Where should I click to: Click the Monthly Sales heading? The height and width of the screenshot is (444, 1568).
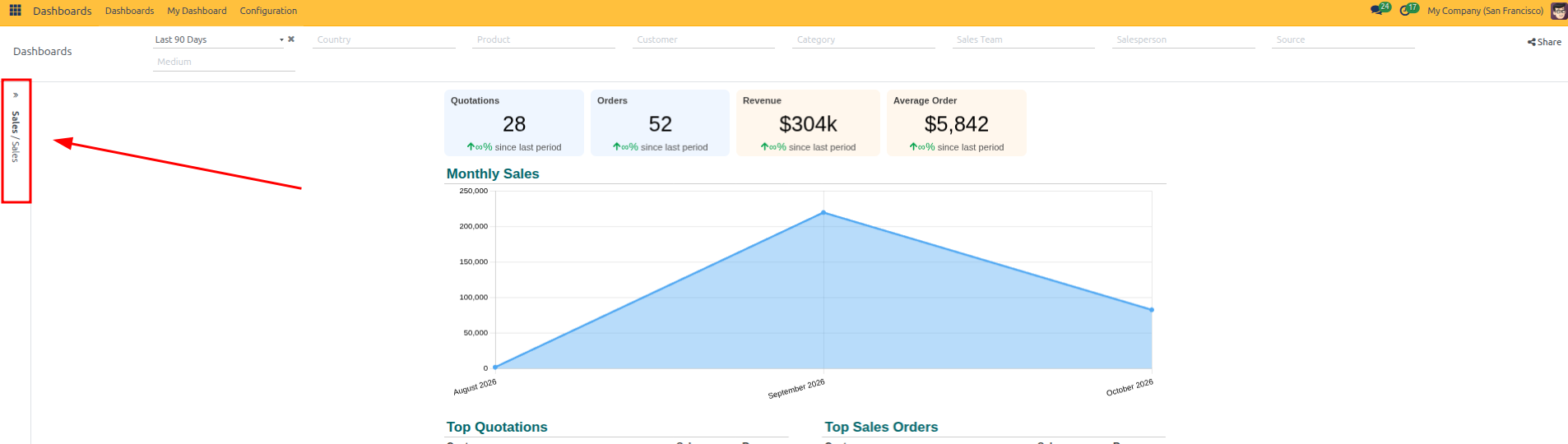click(x=493, y=173)
